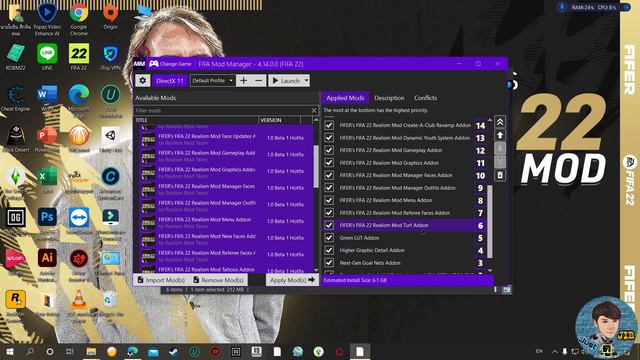Delete selected applied mod with trash icon
This screenshot has width=640, height=360.
[x=500, y=175]
